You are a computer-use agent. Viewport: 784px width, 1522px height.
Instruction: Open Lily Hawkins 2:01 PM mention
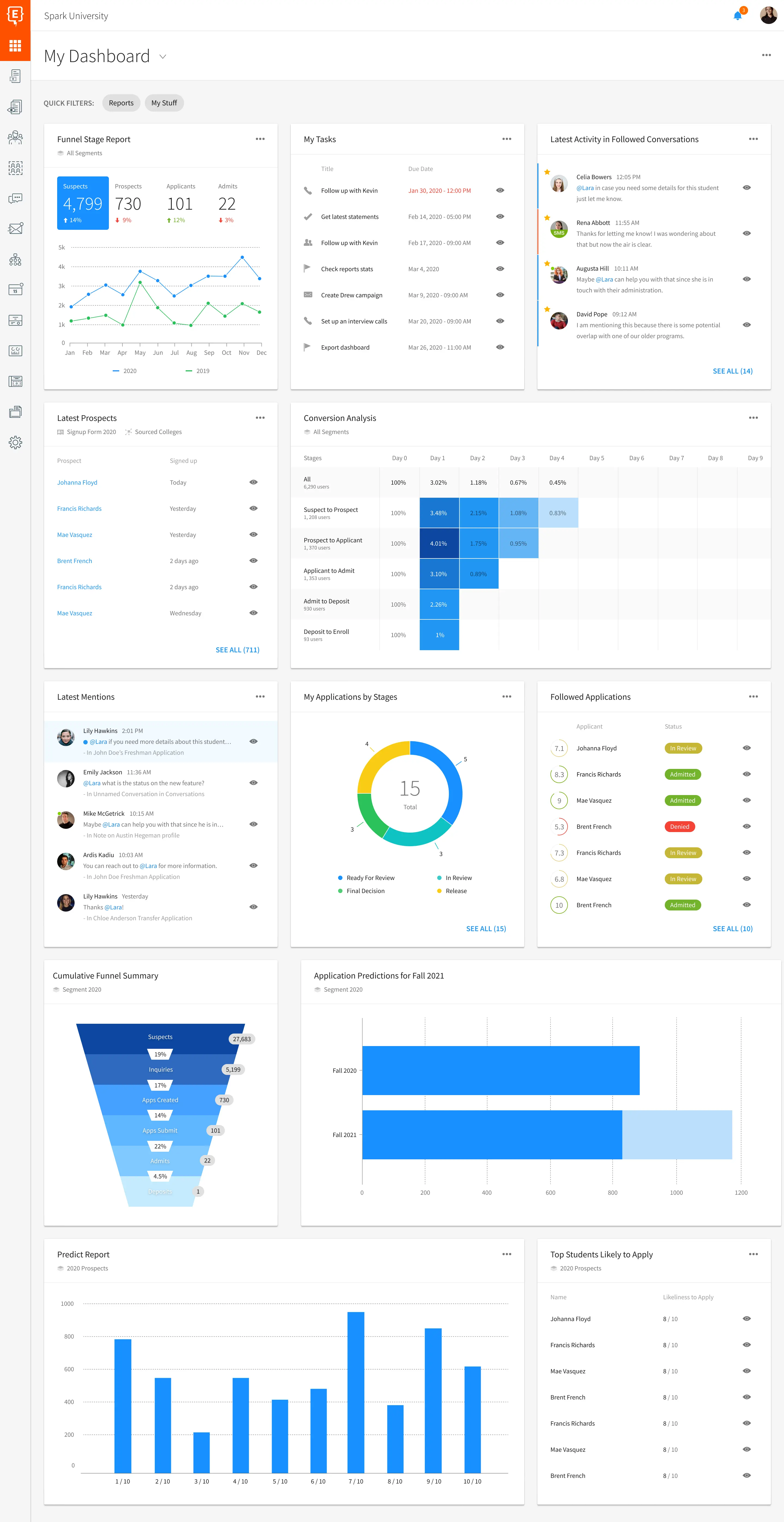pyautogui.click(x=161, y=741)
